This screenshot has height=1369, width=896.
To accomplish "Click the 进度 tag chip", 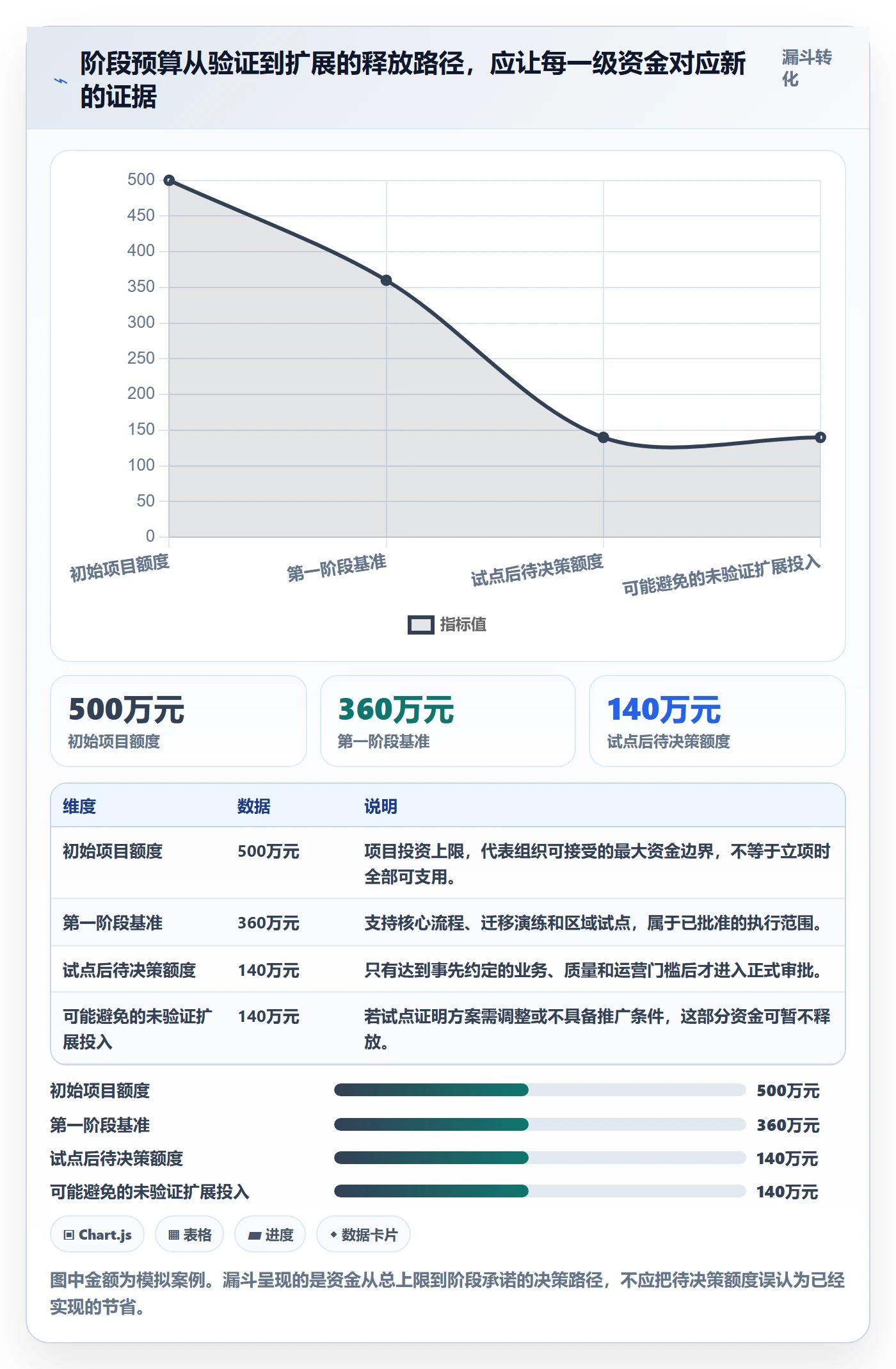I will pyautogui.click(x=270, y=1235).
